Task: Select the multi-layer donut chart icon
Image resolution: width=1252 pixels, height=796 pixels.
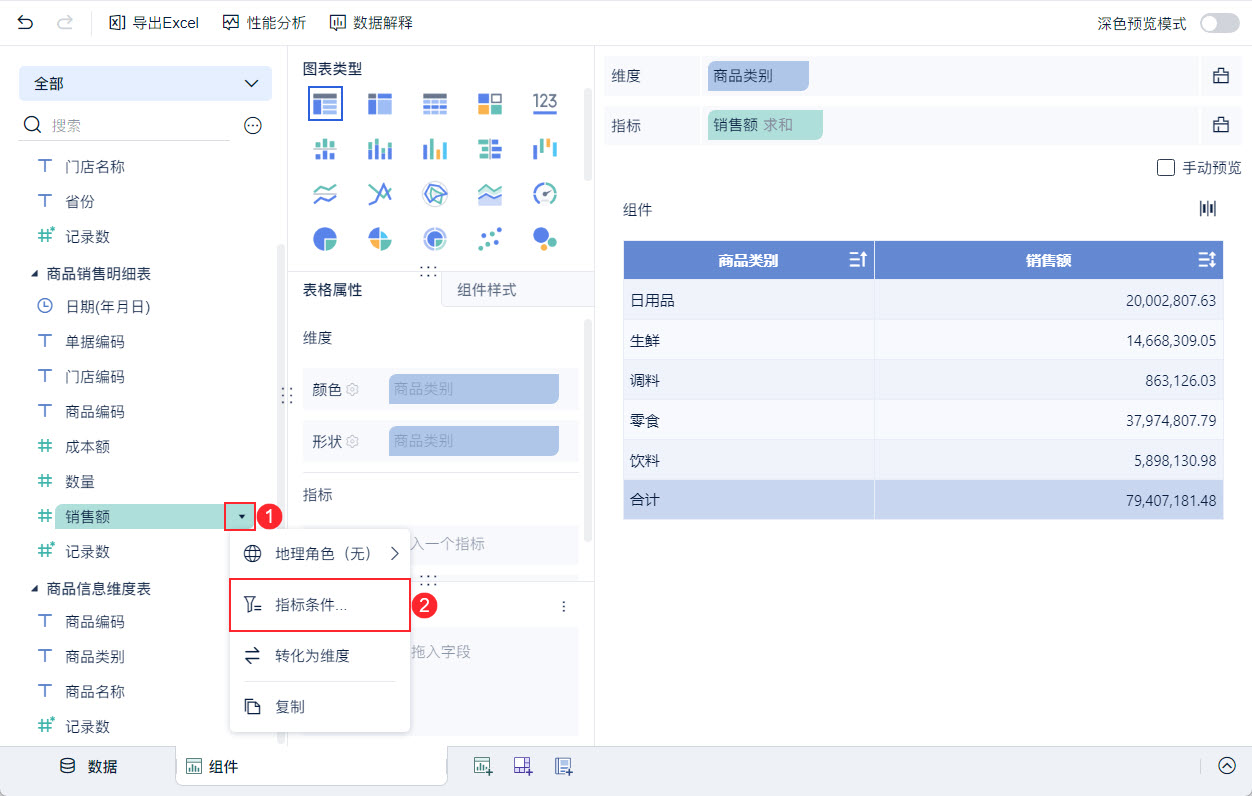Action: [x=435, y=239]
